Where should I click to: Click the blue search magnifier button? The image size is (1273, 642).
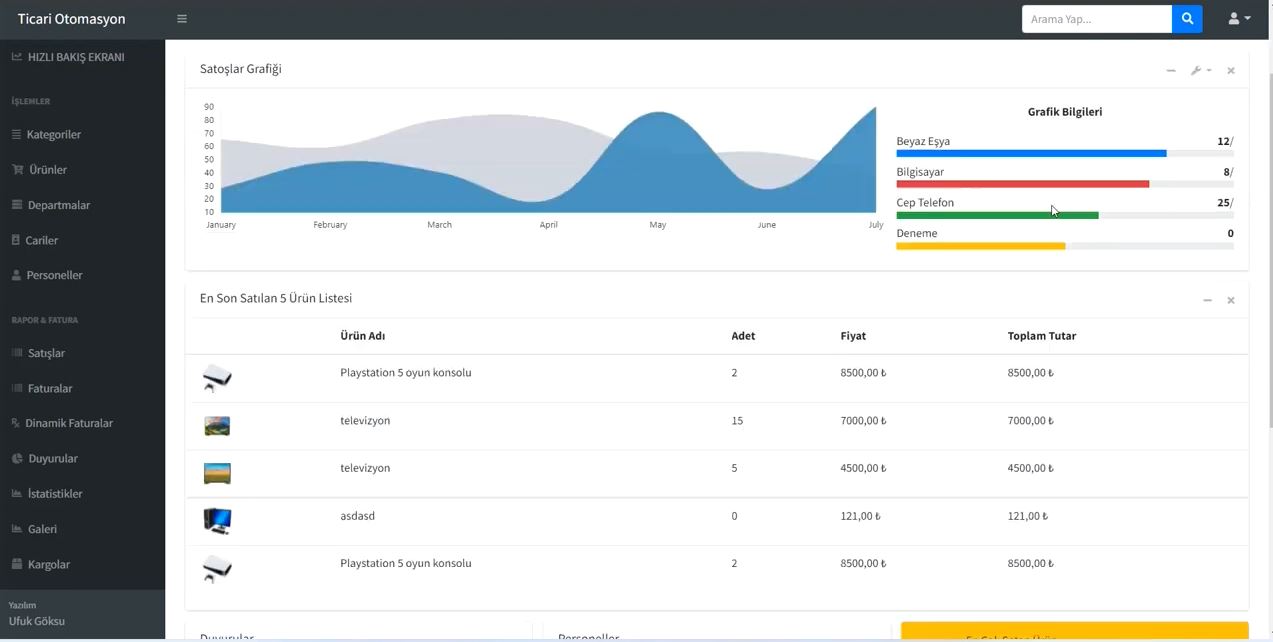coord(1187,19)
